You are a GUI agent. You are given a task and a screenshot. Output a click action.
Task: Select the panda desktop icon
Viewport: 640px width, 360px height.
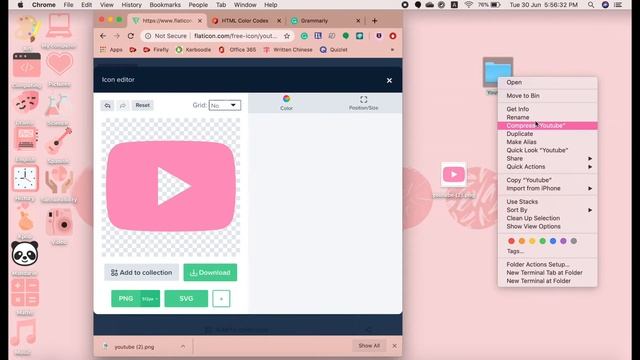coord(25,254)
